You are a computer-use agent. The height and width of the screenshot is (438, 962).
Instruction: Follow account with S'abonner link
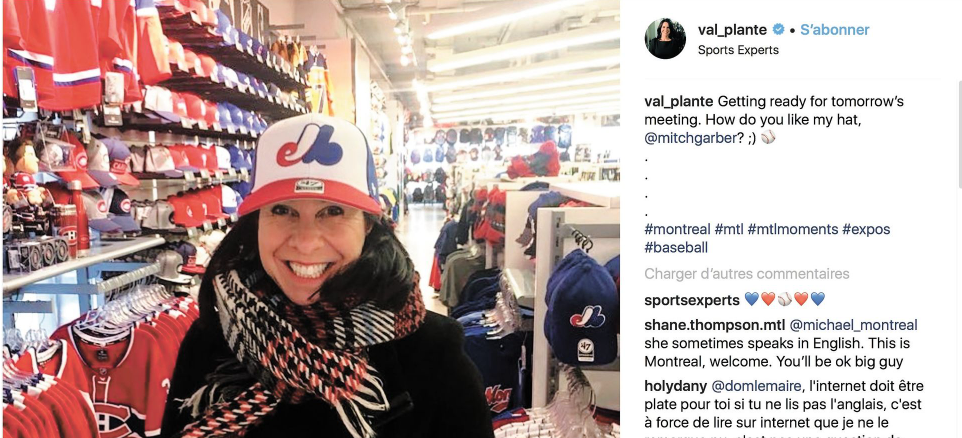pos(834,29)
